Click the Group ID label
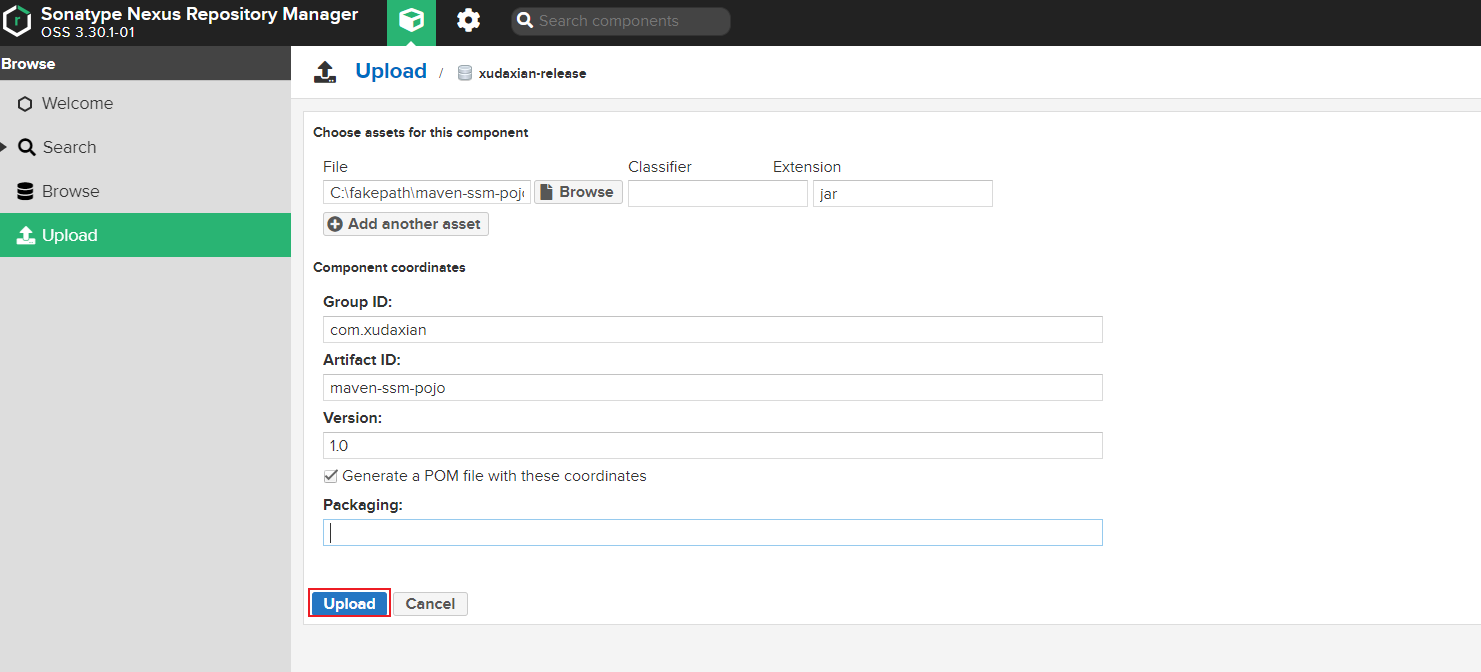The image size is (1481, 672). pos(357,302)
